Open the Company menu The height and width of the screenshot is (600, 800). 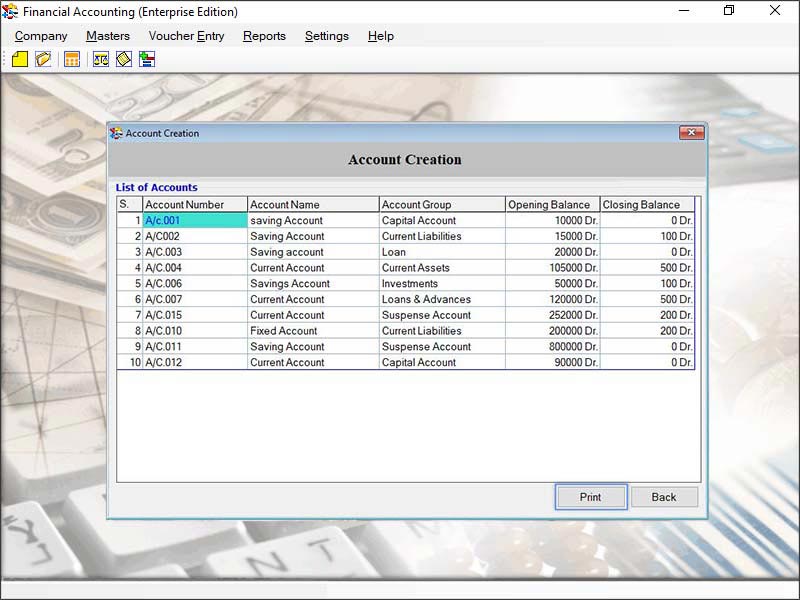(x=41, y=36)
